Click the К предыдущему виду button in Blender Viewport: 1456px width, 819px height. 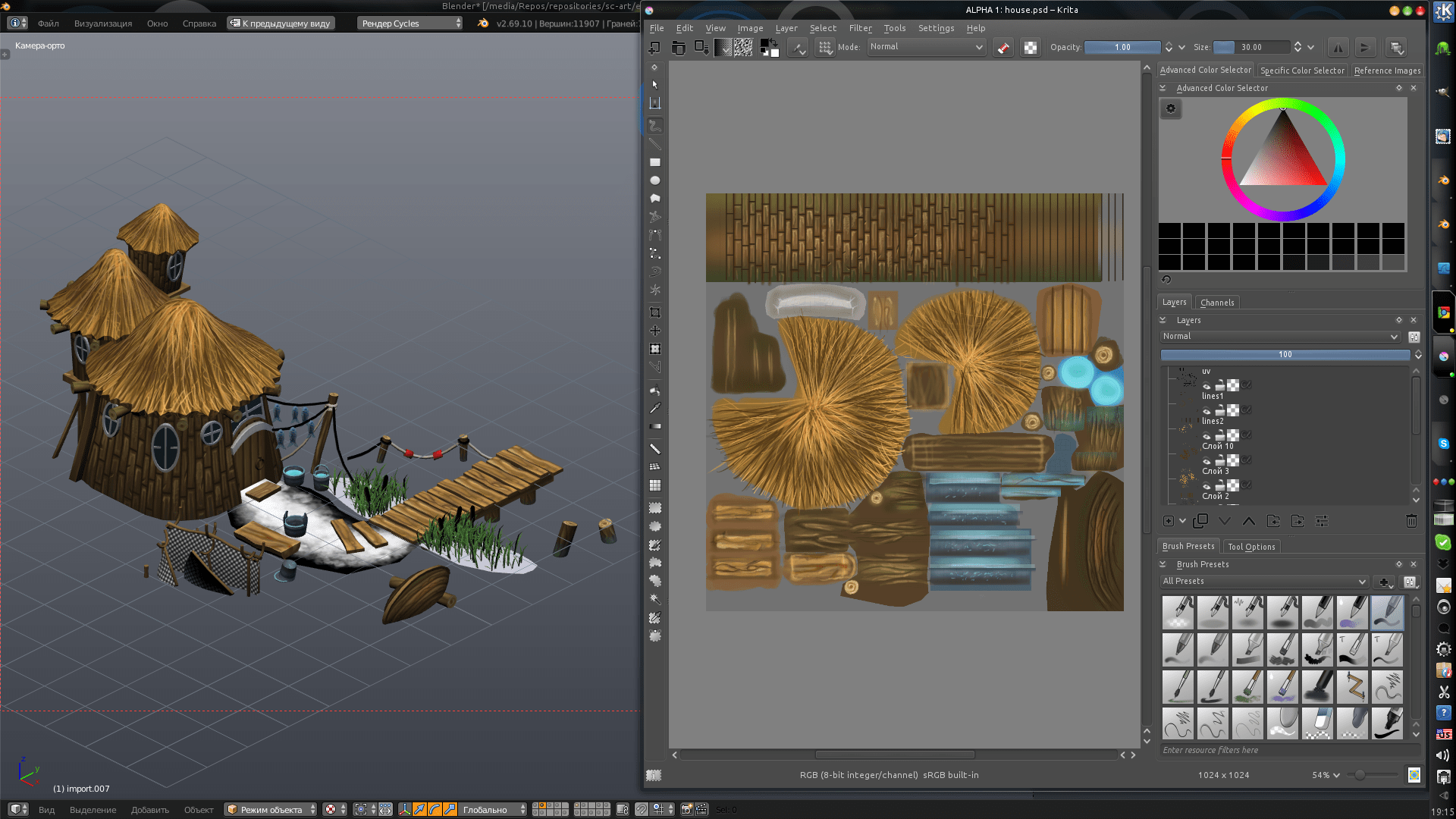point(281,24)
